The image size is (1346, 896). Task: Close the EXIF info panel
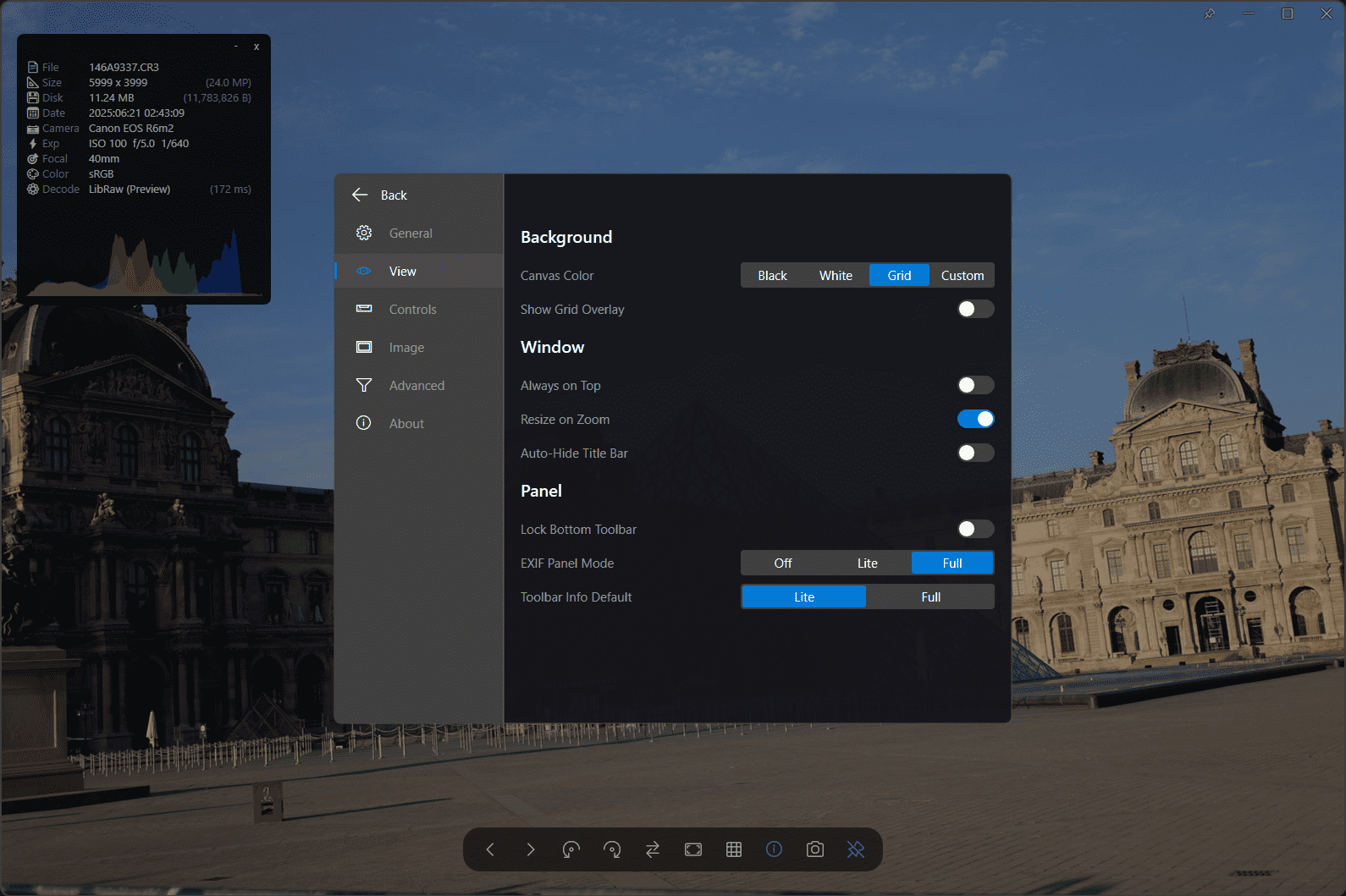tap(257, 47)
